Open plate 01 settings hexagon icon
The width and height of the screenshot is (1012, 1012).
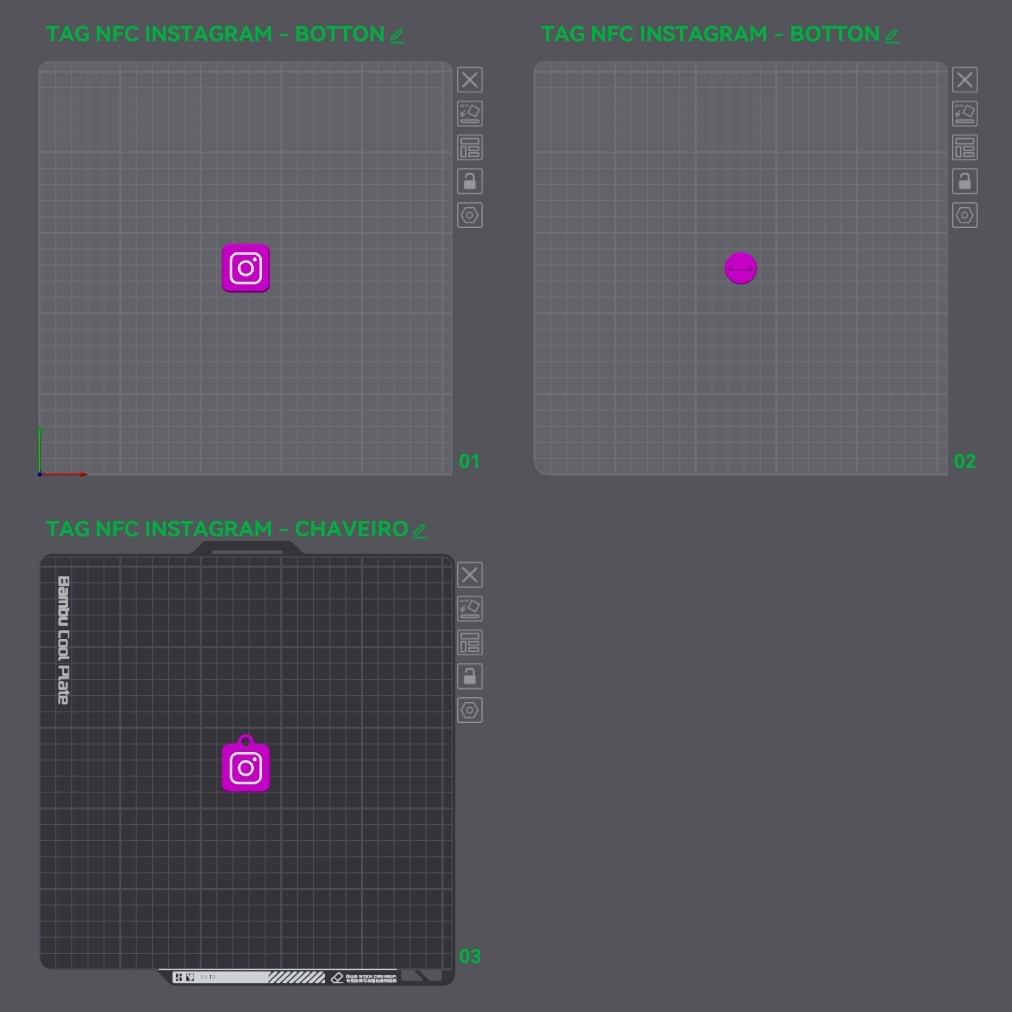click(470, 215)
